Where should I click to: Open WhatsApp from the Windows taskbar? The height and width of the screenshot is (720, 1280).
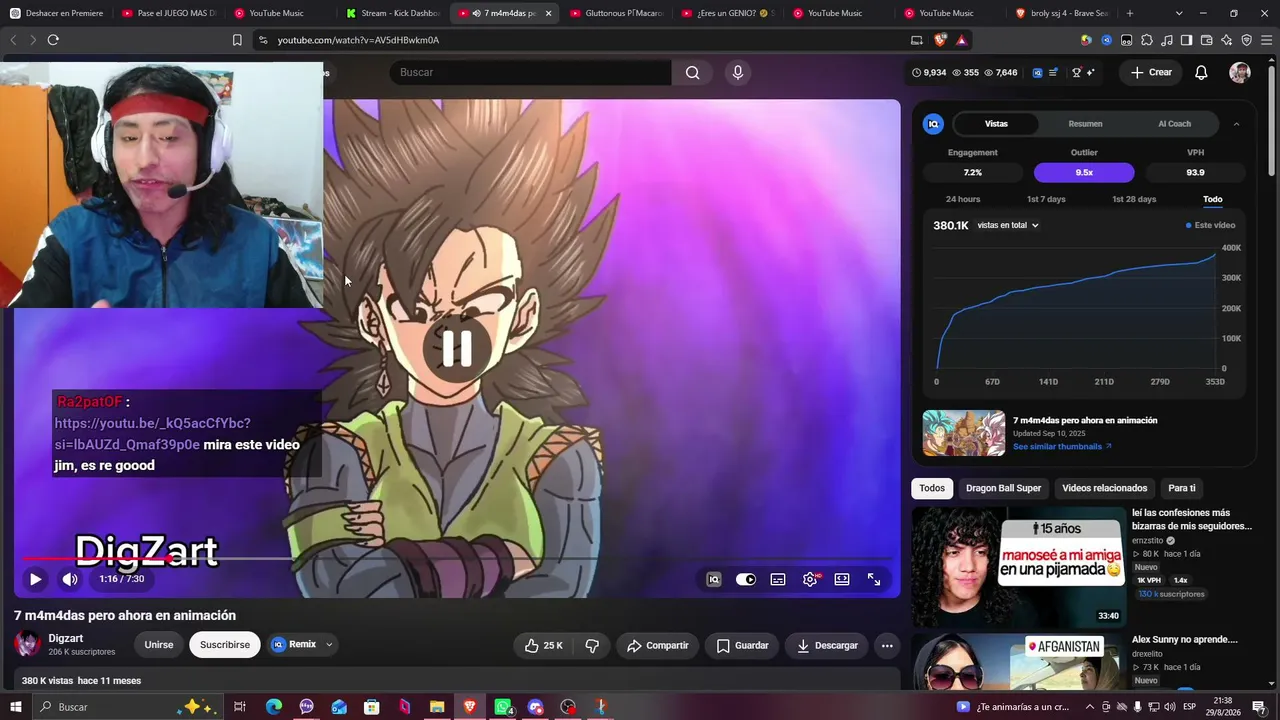coord(503,707)
